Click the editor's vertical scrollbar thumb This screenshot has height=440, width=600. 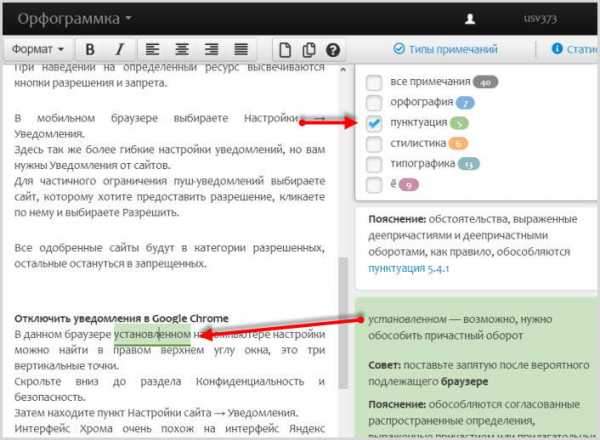point(343,323)
